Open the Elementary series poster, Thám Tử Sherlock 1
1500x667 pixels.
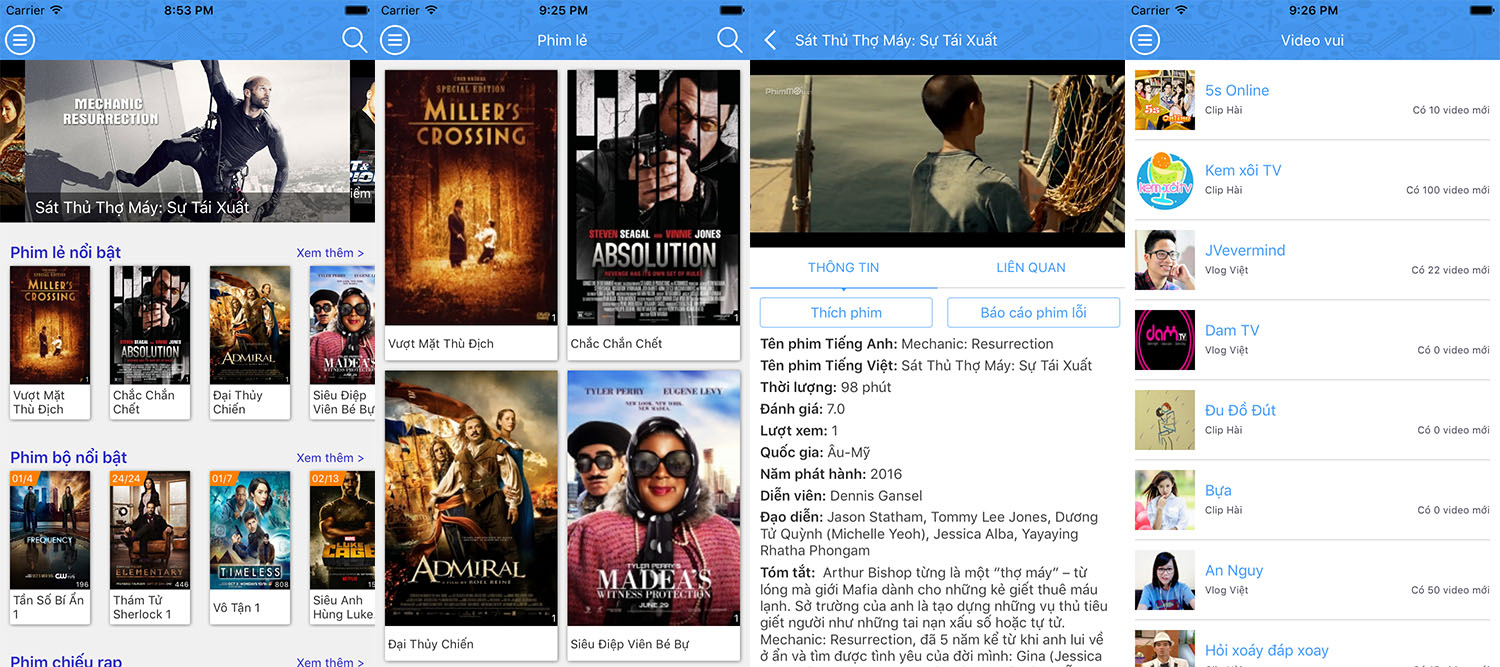coord(150,530)
